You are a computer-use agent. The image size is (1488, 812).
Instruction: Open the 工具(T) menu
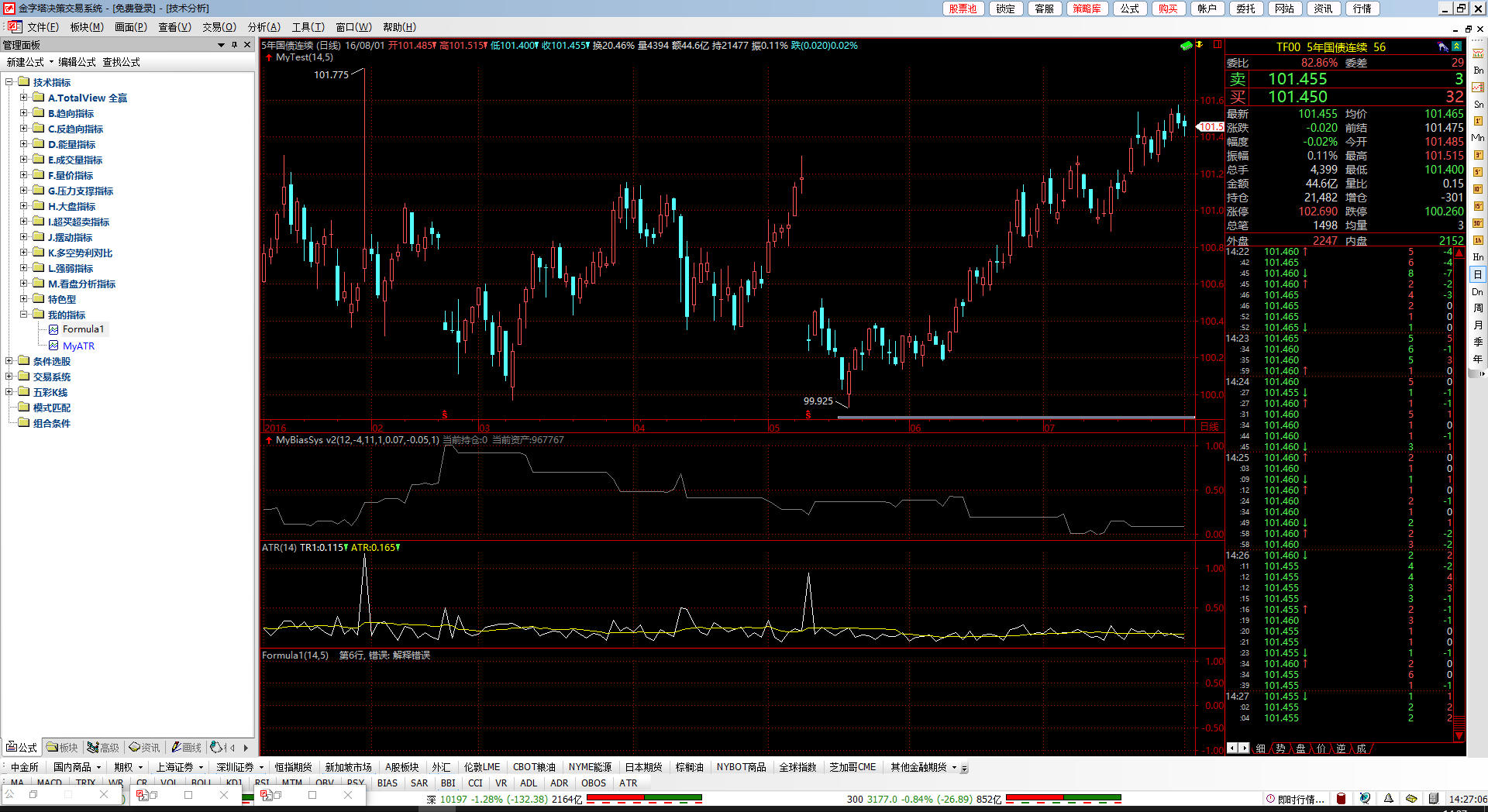(x=308, y=27)
